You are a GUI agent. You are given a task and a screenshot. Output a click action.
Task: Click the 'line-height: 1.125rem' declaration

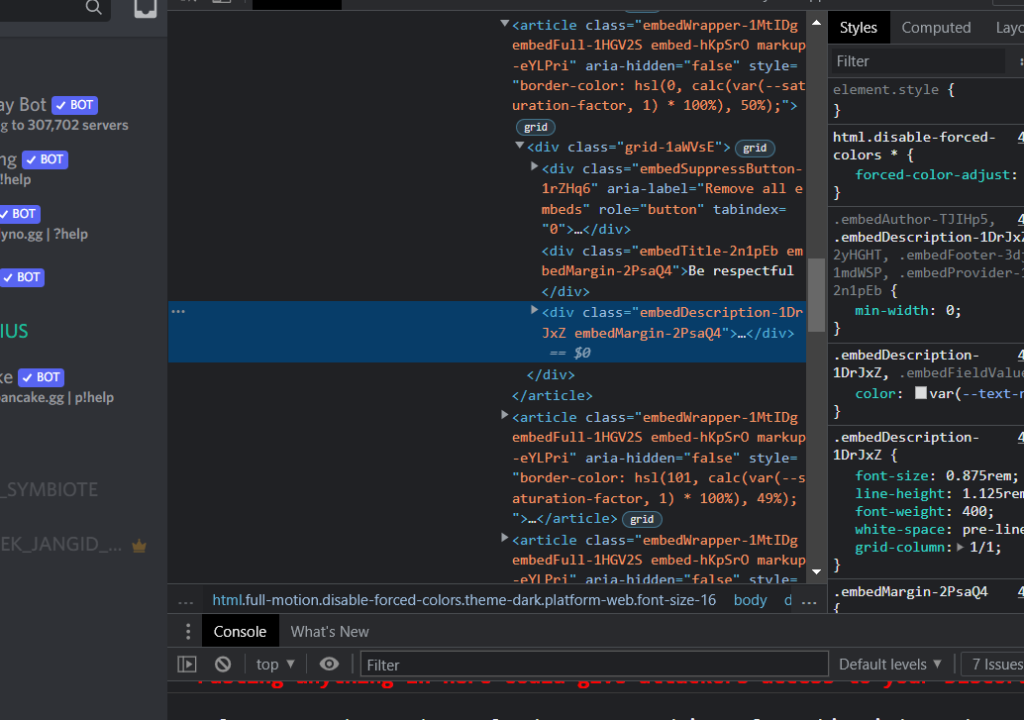pyautogui.click(x=938, y=493)
